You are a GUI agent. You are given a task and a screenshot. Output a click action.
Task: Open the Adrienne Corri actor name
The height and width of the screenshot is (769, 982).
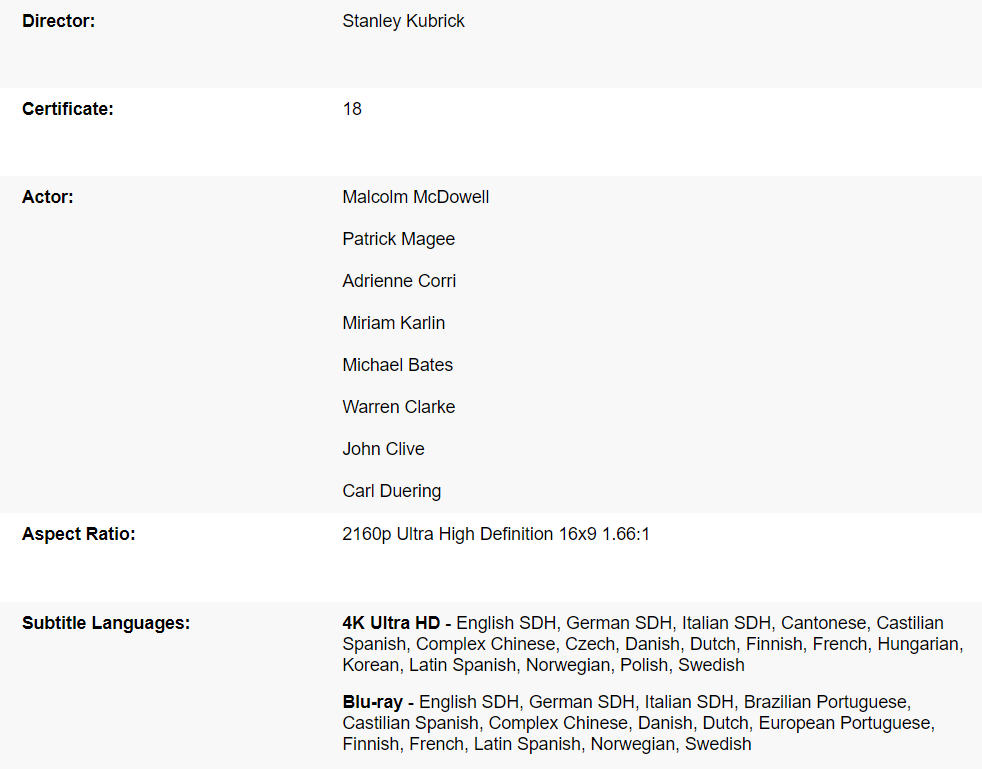point(399,281)
